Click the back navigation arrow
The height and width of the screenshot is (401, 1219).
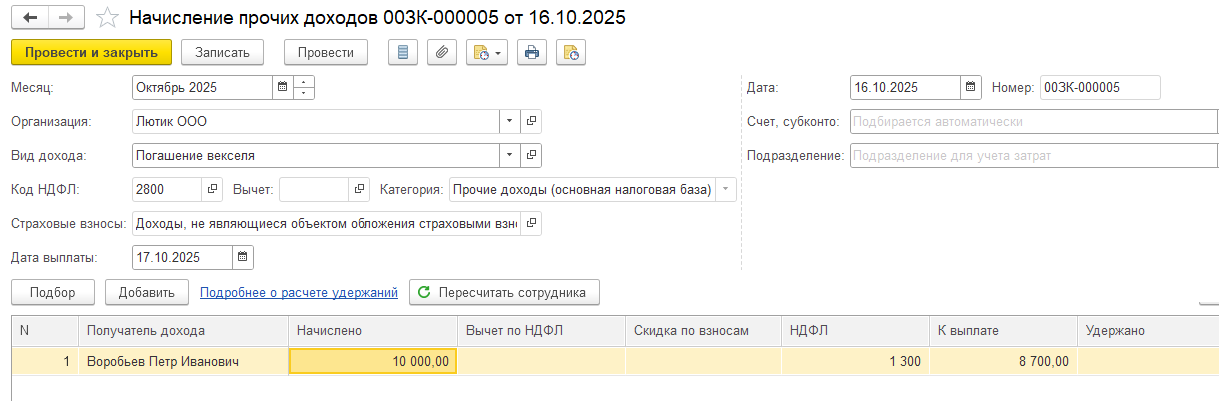(x=31, y=18)
